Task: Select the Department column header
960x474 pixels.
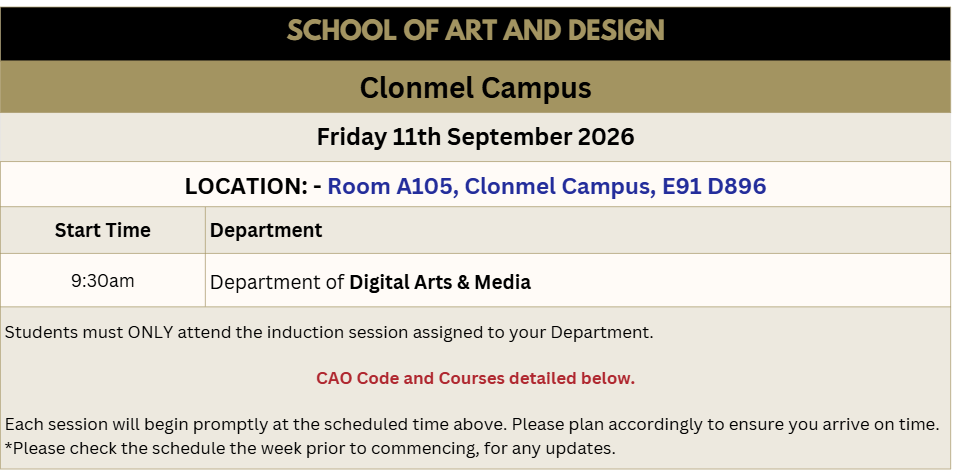Action: (266, 230)
